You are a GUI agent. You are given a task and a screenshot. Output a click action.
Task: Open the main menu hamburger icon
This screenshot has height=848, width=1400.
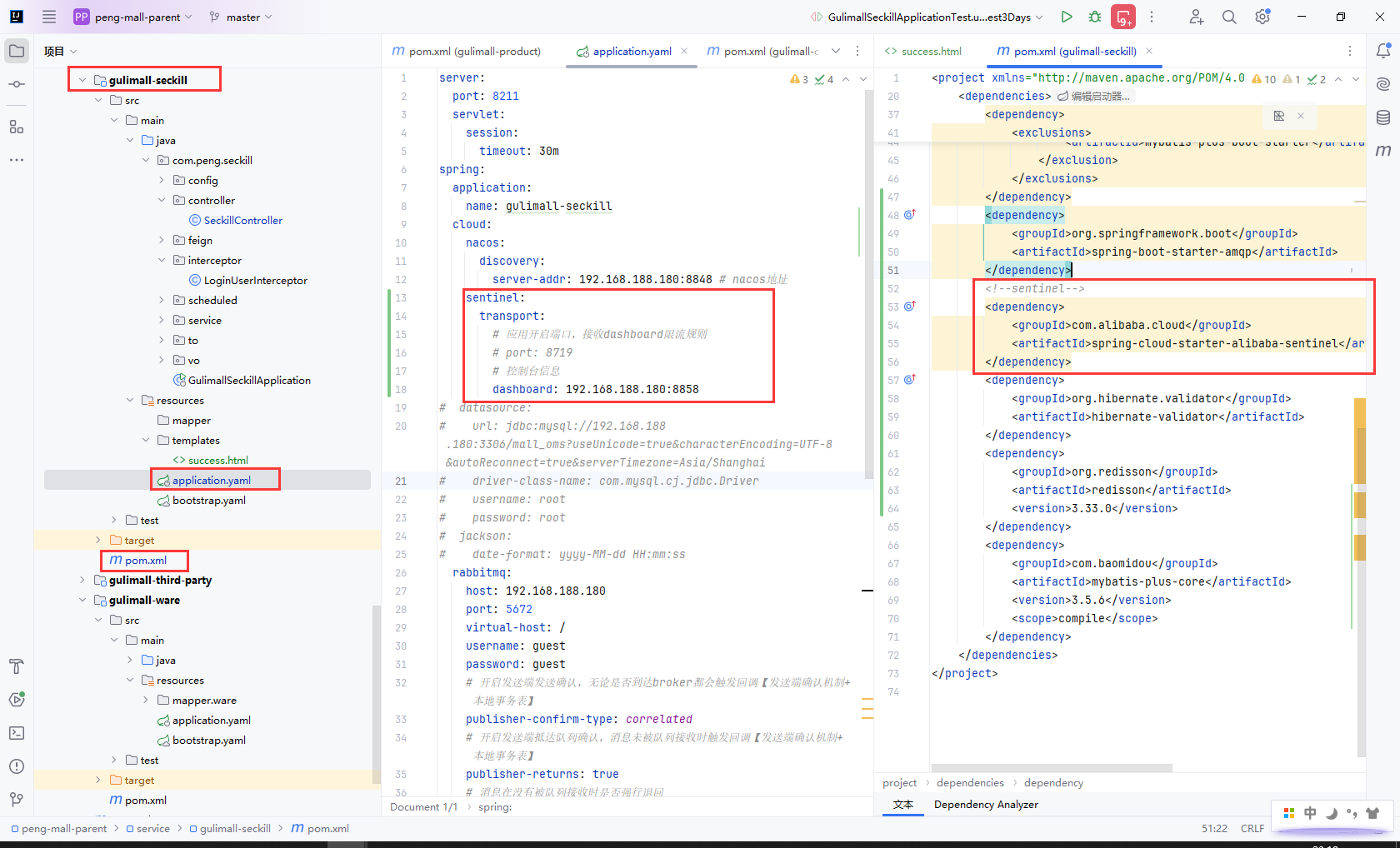[49, 17]
